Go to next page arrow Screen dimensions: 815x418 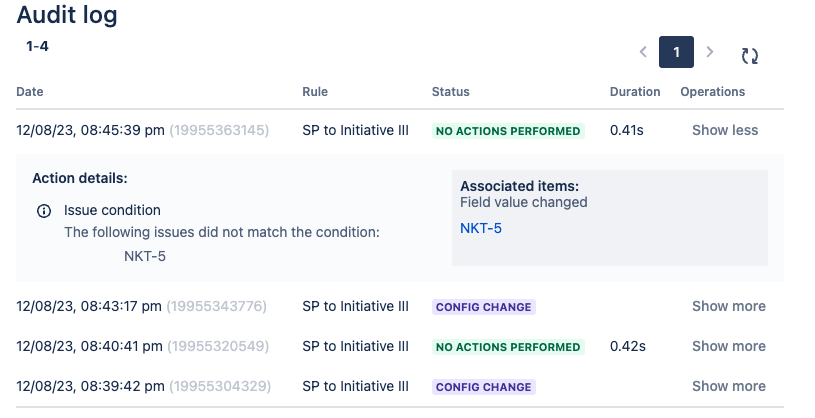click(710, 52)
